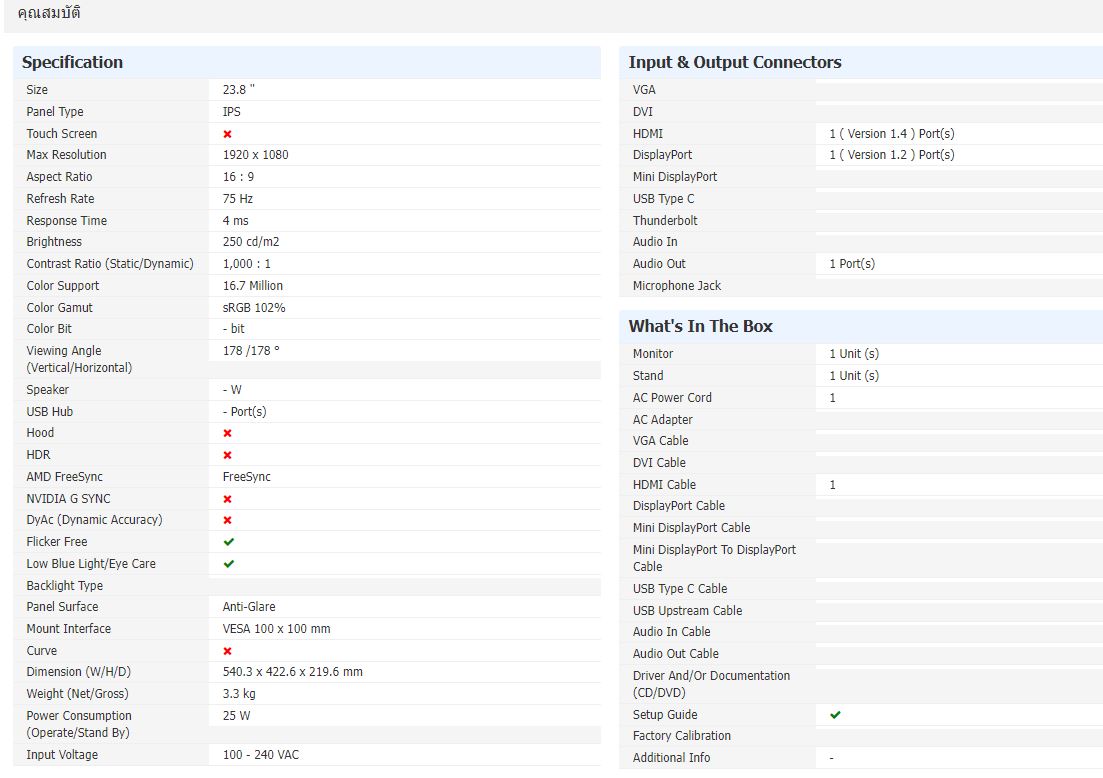This screenshot has height=778, width=1103.
Task: Open the คุณสมบัติ tab
Action: coord(49,13)
